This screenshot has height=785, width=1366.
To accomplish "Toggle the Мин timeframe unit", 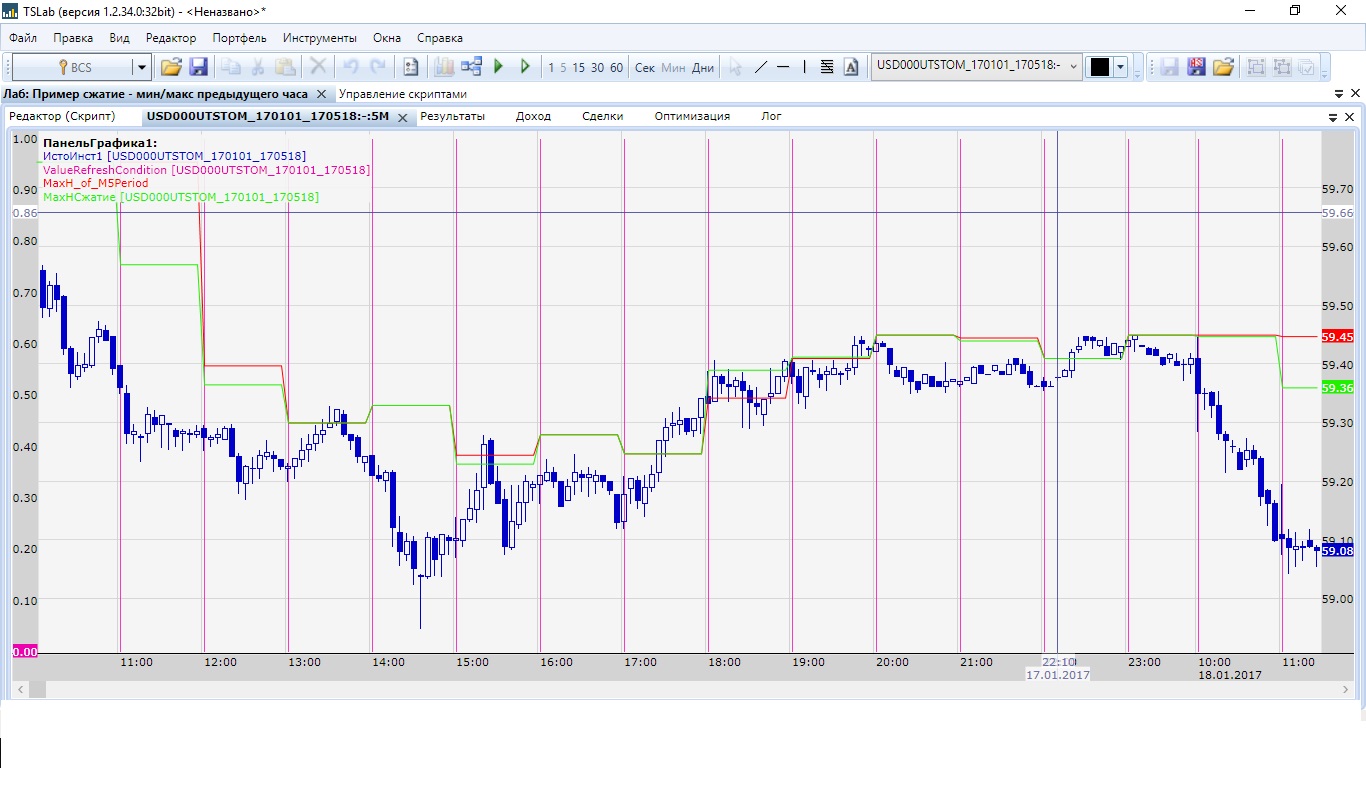I will click(x=674, y=68).
